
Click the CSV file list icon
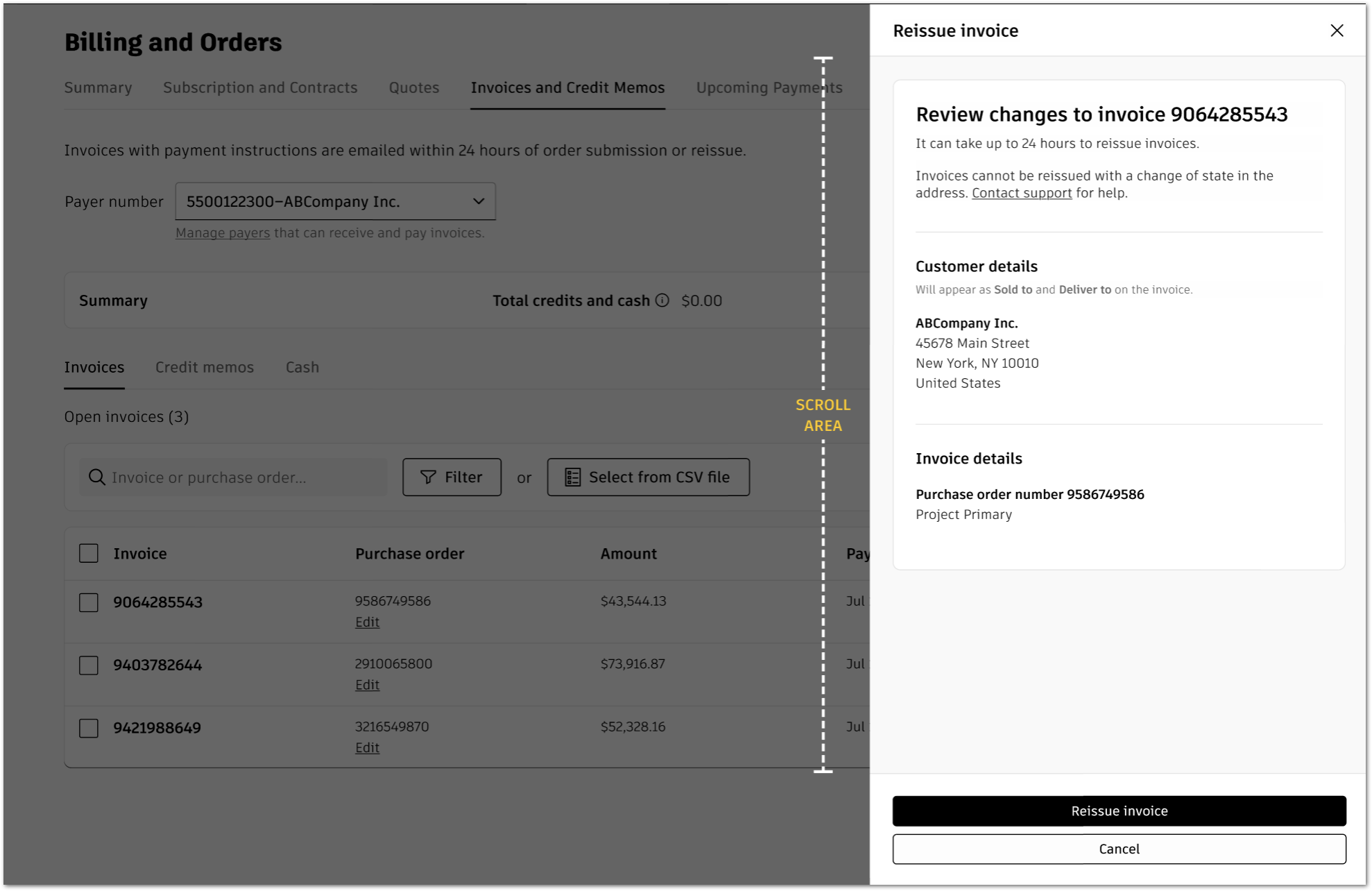point(572,477)
